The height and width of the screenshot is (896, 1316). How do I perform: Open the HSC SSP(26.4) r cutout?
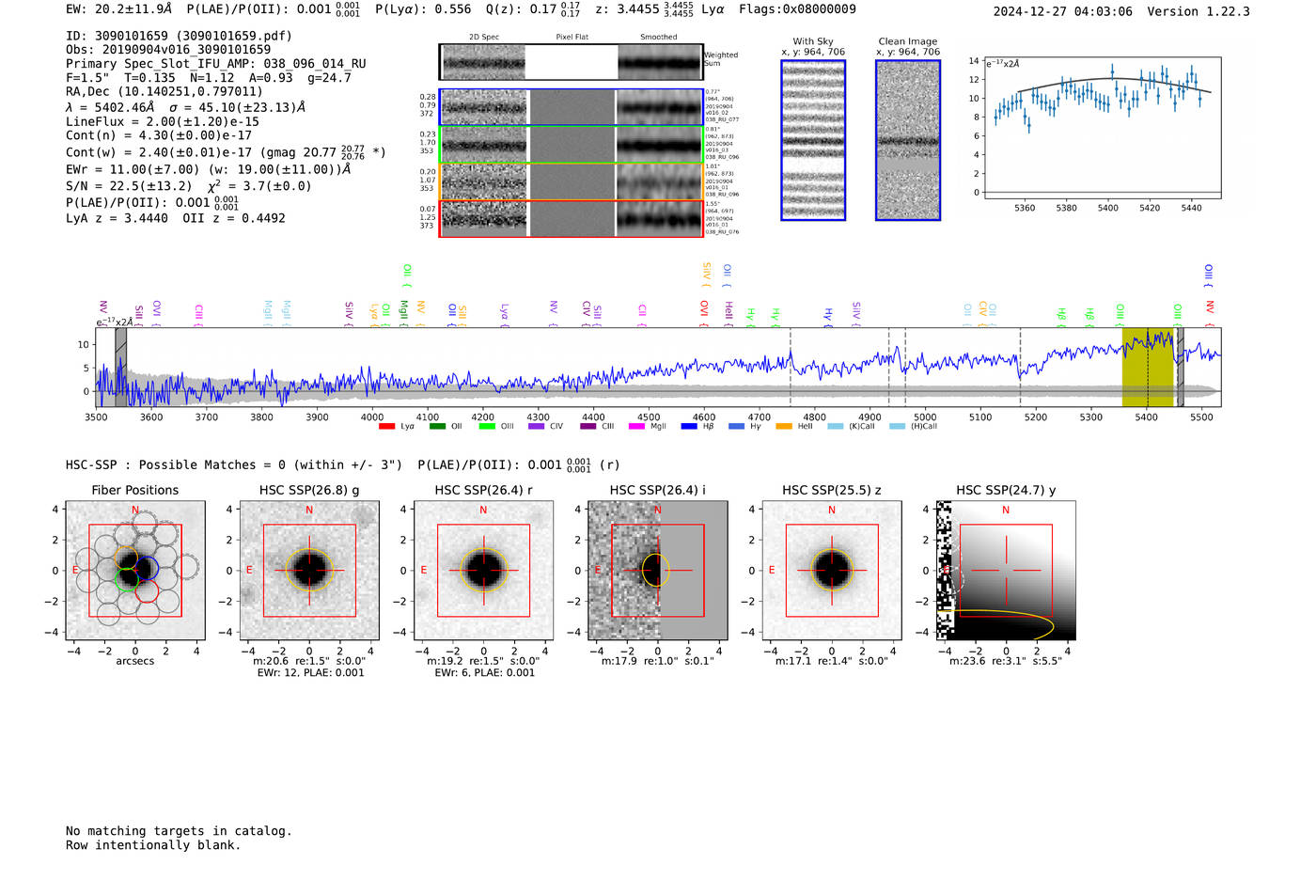[x=483, y=571]
